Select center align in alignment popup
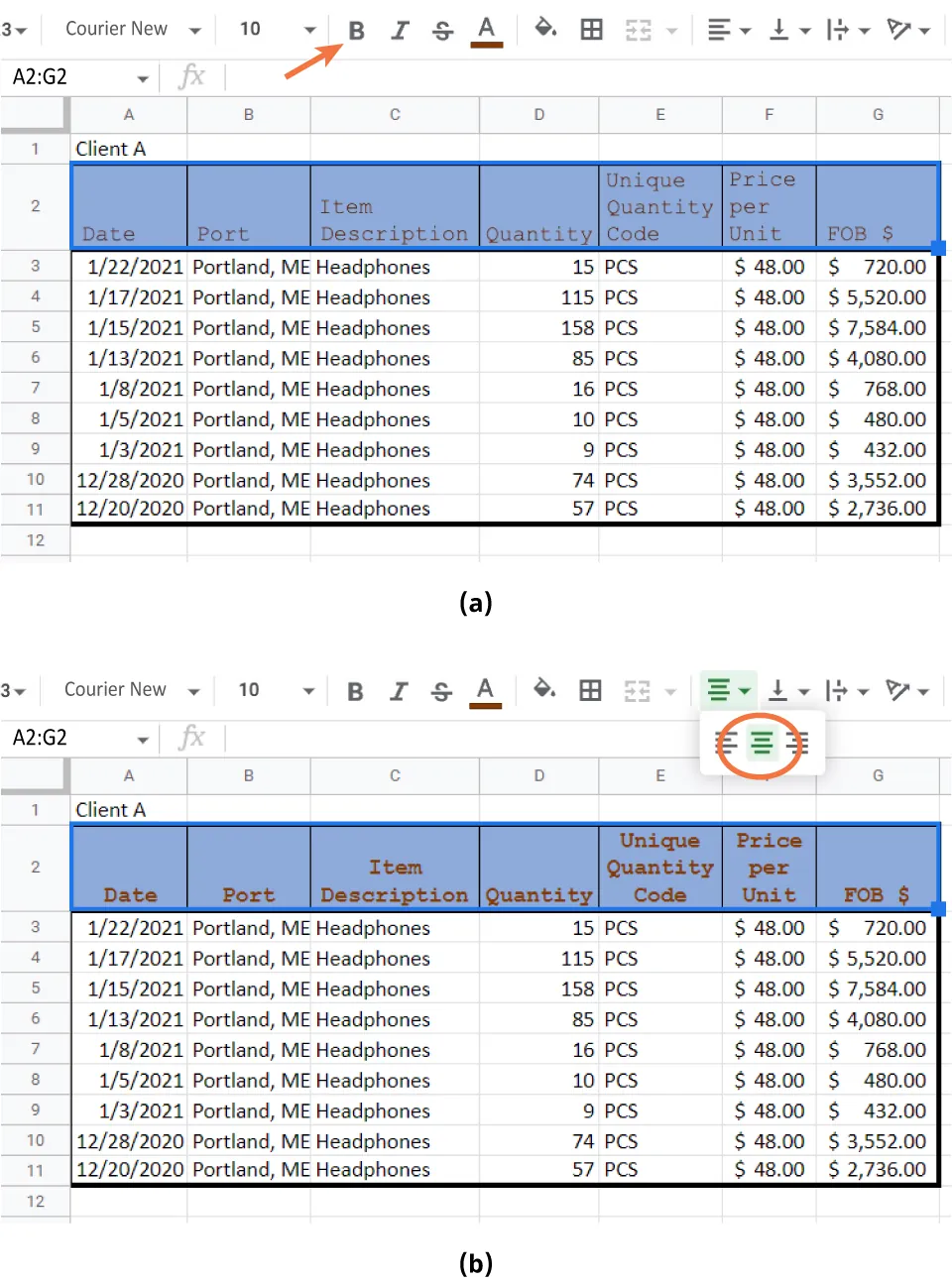Screen dimensions: 952x1283 click(761, 744)
